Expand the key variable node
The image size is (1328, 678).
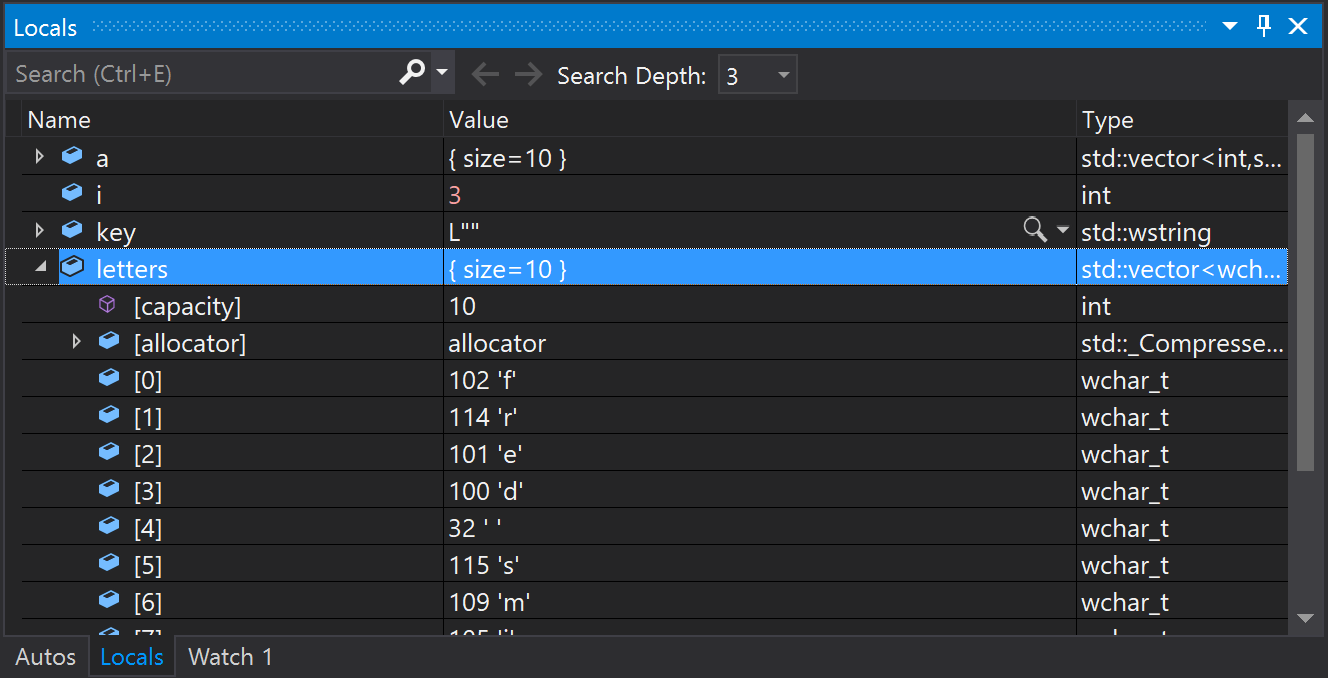tap(39, 229)
